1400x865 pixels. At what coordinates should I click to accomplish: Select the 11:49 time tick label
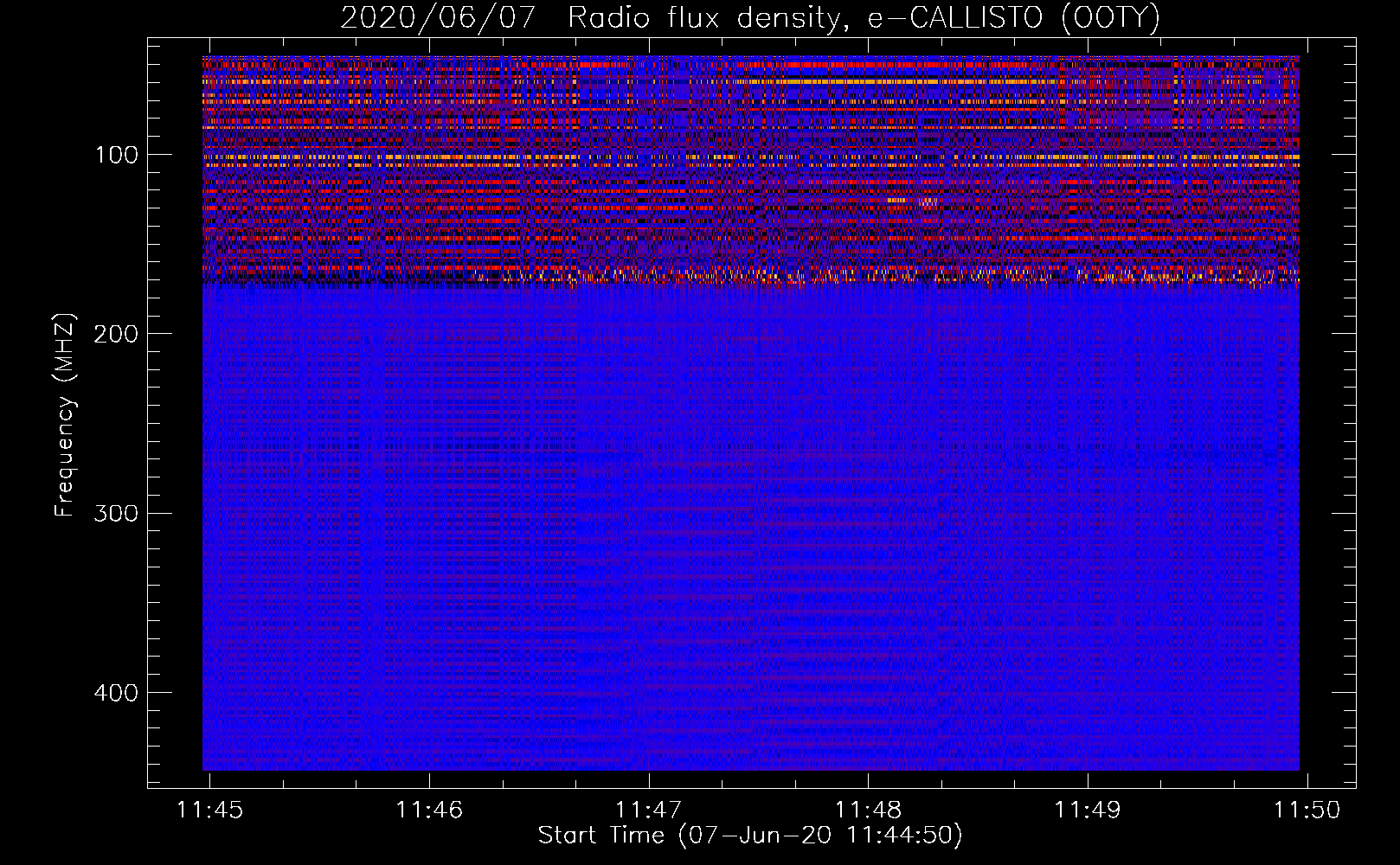pyautogui.click(x=1087, y=811)
